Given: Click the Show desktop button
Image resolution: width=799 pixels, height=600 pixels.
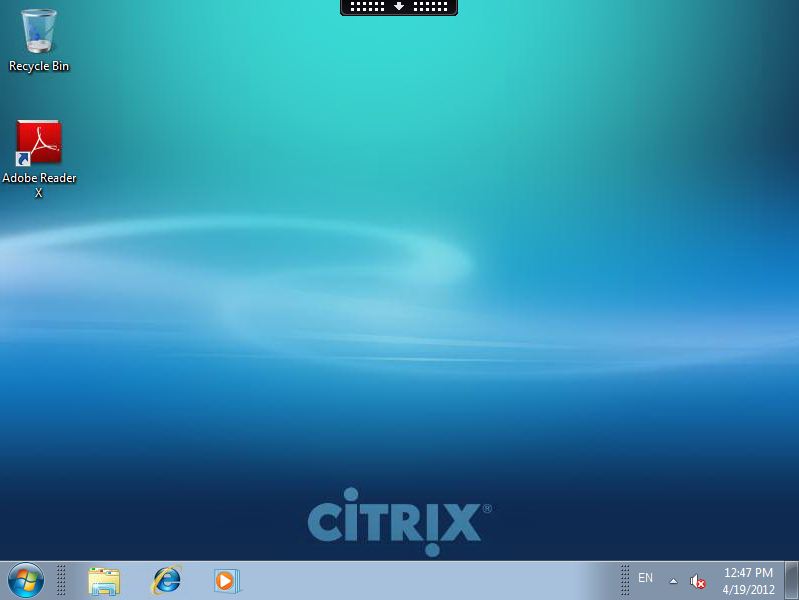Looking at the screenshot, I should 791,581.
